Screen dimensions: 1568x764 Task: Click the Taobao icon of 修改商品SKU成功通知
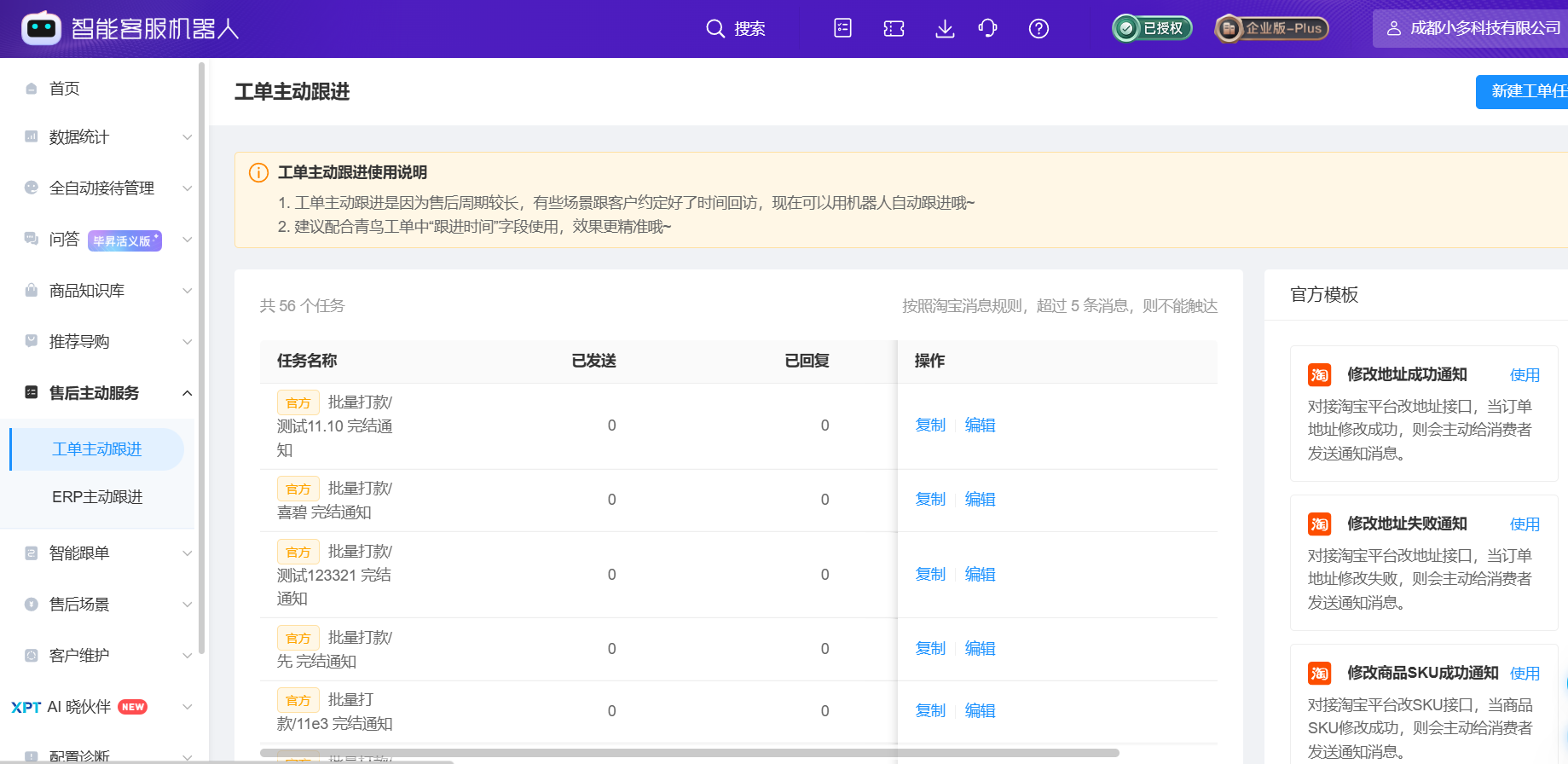(1319, 674)
